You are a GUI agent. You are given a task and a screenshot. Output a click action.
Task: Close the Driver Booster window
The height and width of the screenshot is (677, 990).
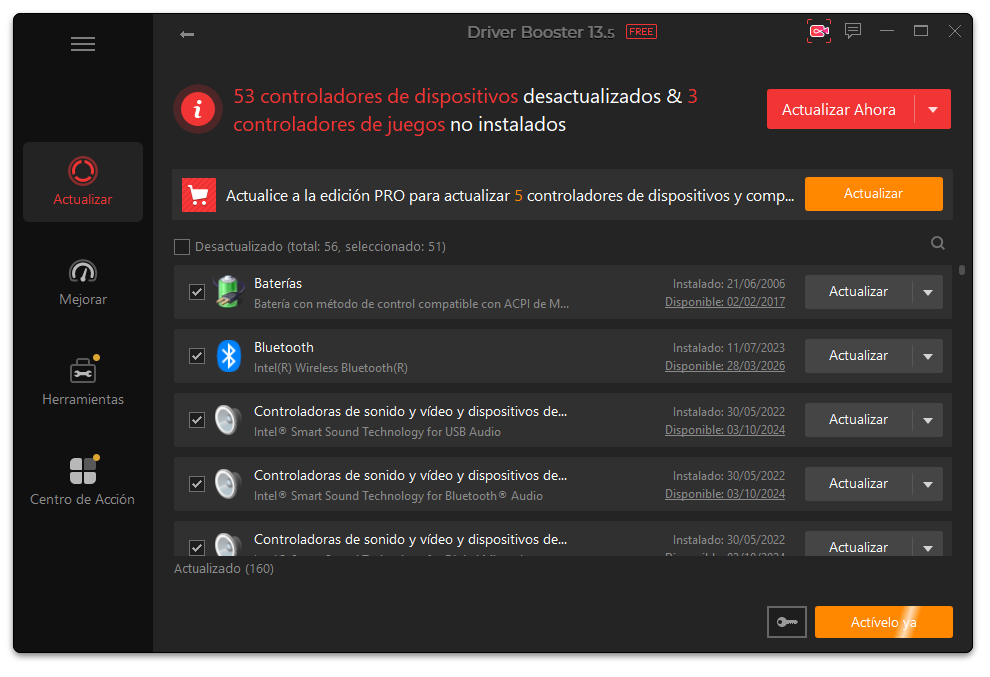pos(955,31)
